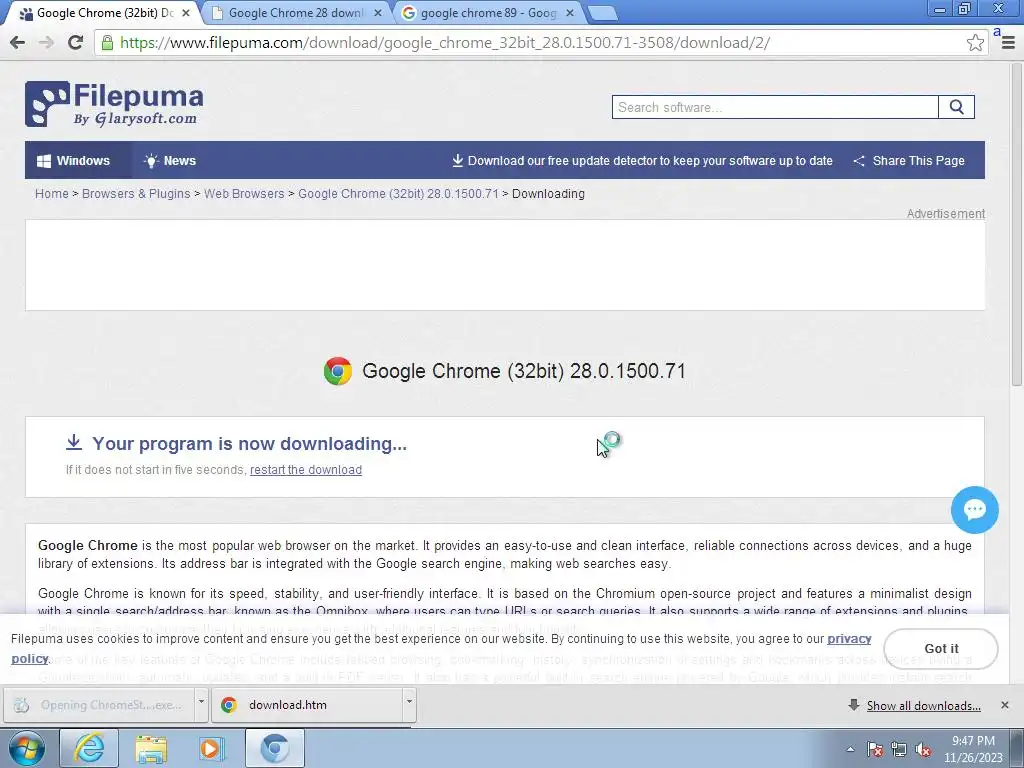Open Windows Explorer folder in taskbar
The width and height of the screenshot is (1024, 768).
151,748
